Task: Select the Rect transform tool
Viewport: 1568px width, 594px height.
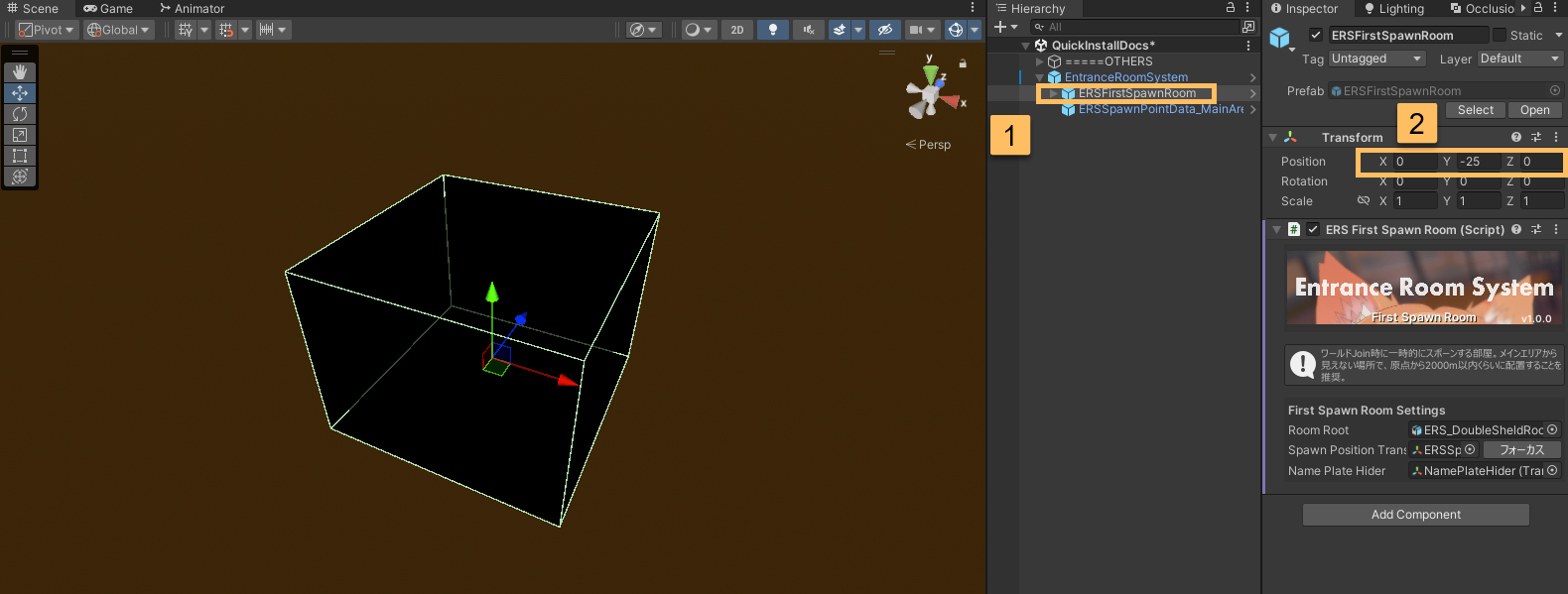Action: [x=20, y=156]
